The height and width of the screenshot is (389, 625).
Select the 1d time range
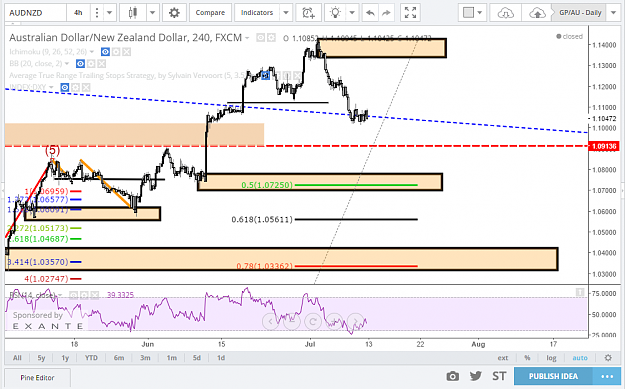(x=221, y=358)
